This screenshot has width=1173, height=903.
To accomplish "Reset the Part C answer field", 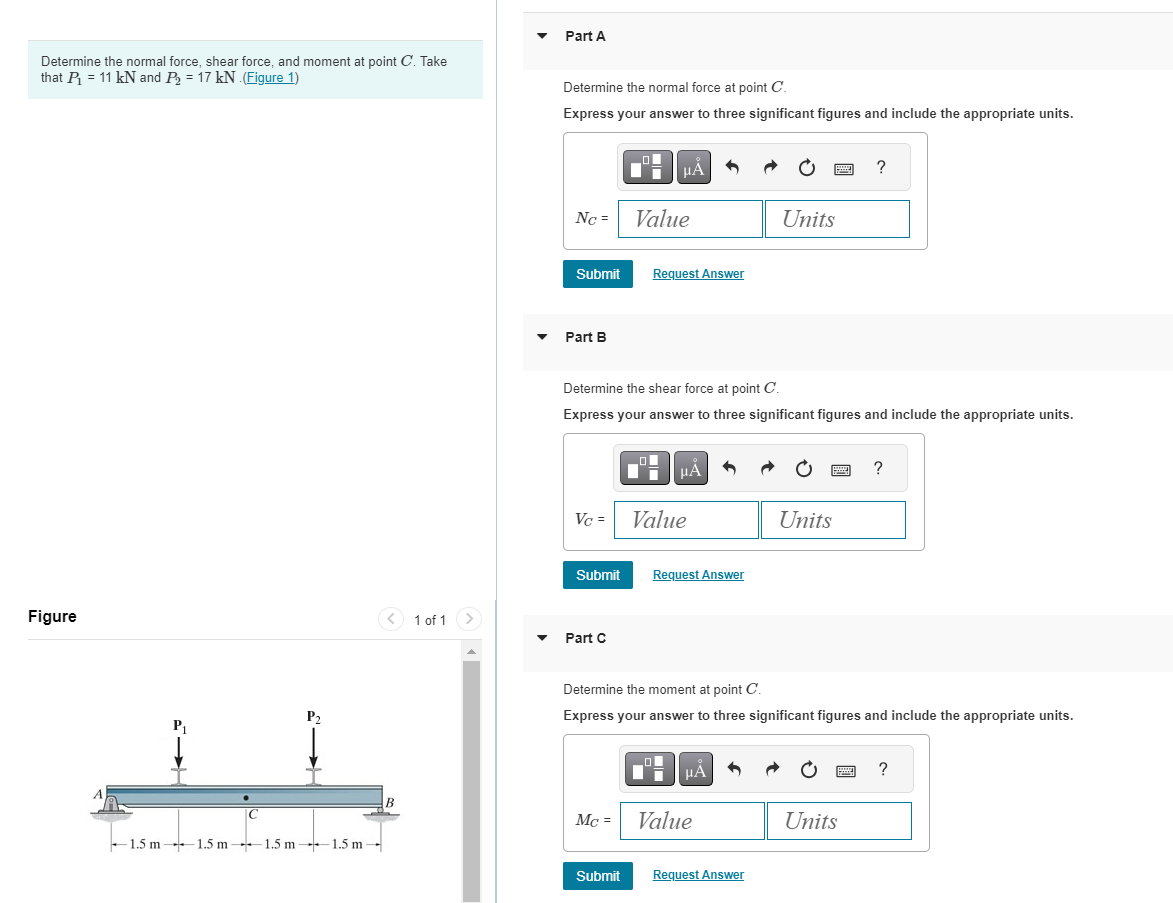I will pyautogui.click(x=811, y=769).
